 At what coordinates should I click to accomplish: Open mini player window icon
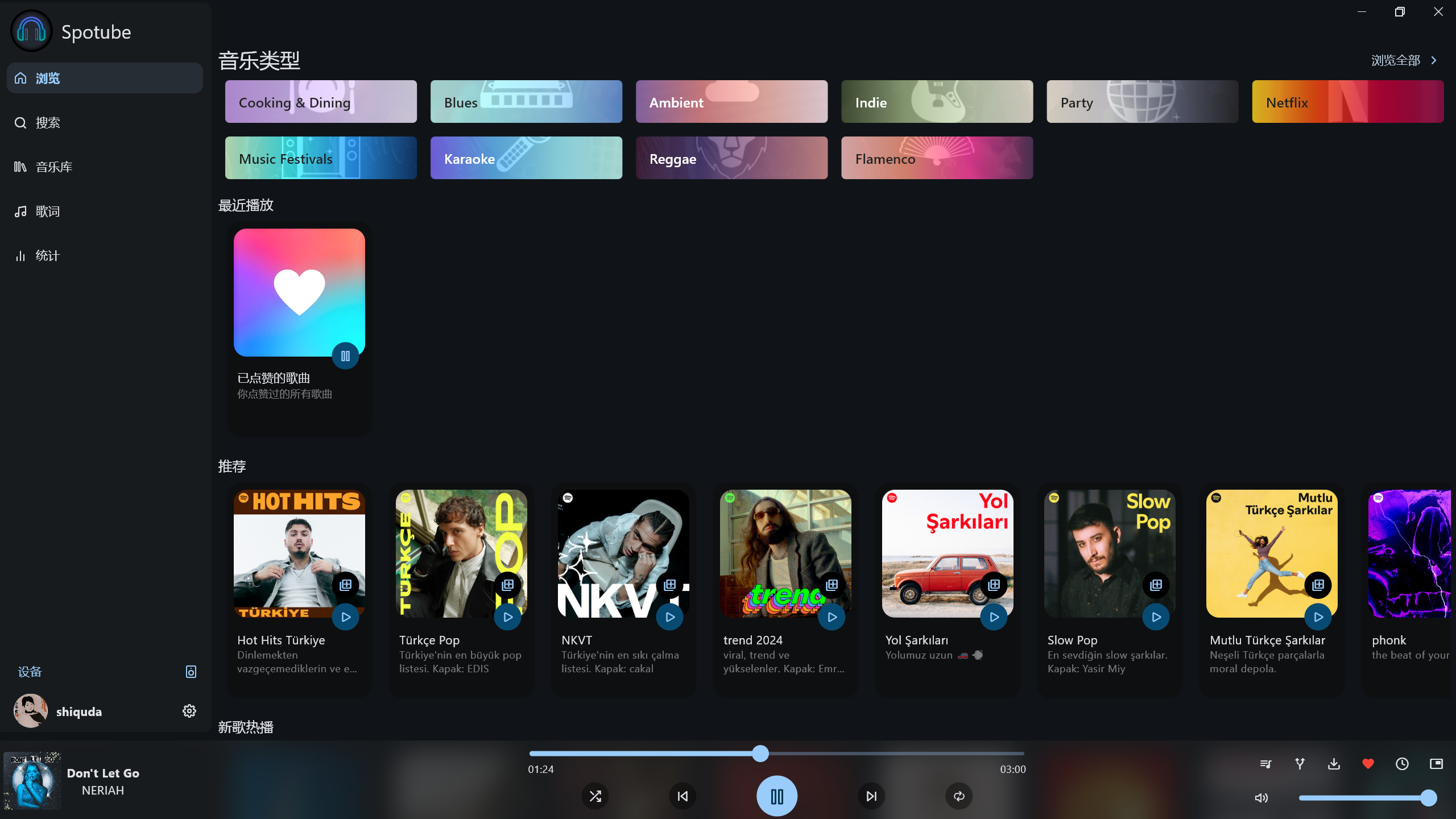pyautogui.click(x=1436, y=764)
